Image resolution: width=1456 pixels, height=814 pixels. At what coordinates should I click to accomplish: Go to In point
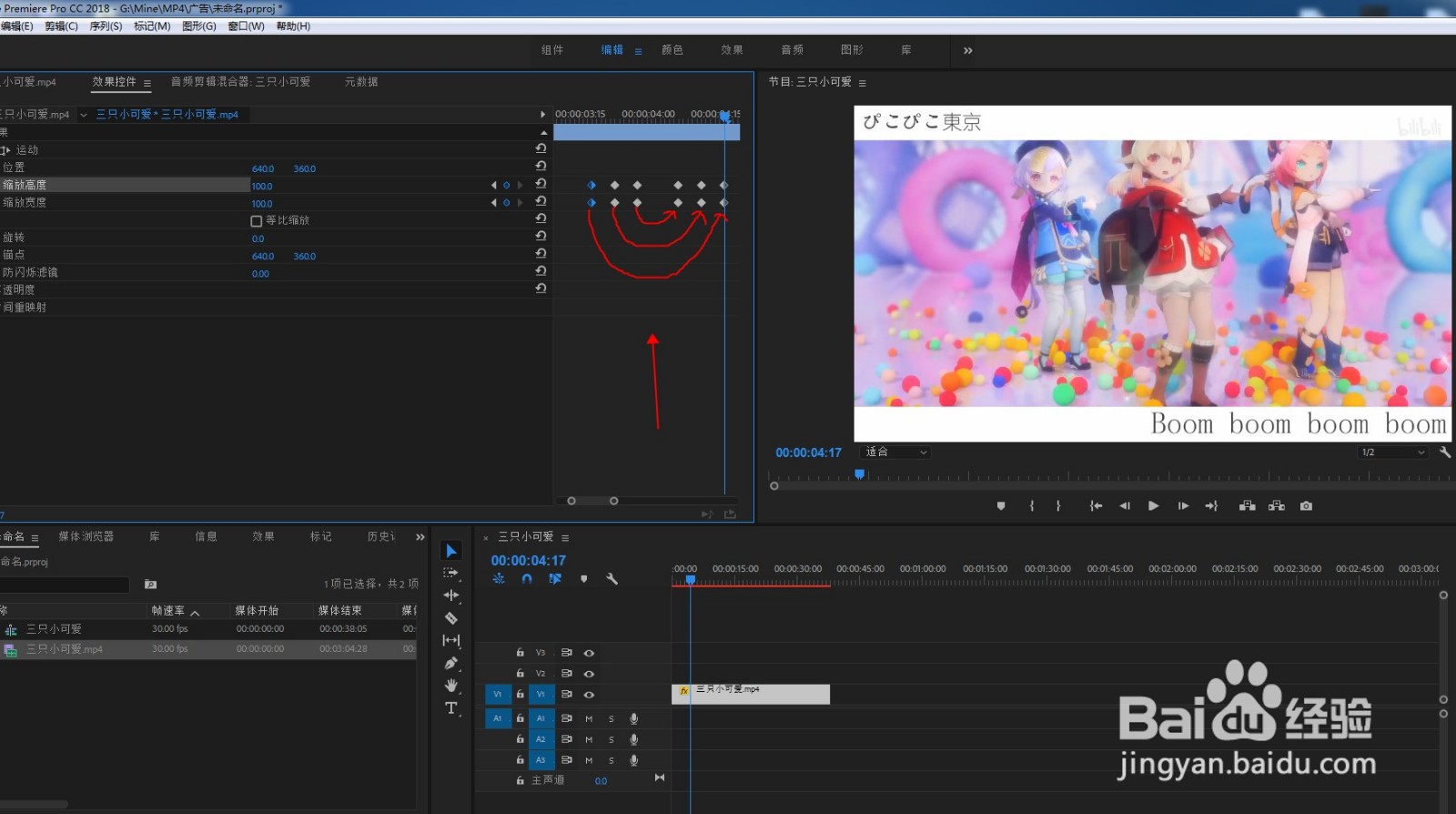tap(1096, 506)
